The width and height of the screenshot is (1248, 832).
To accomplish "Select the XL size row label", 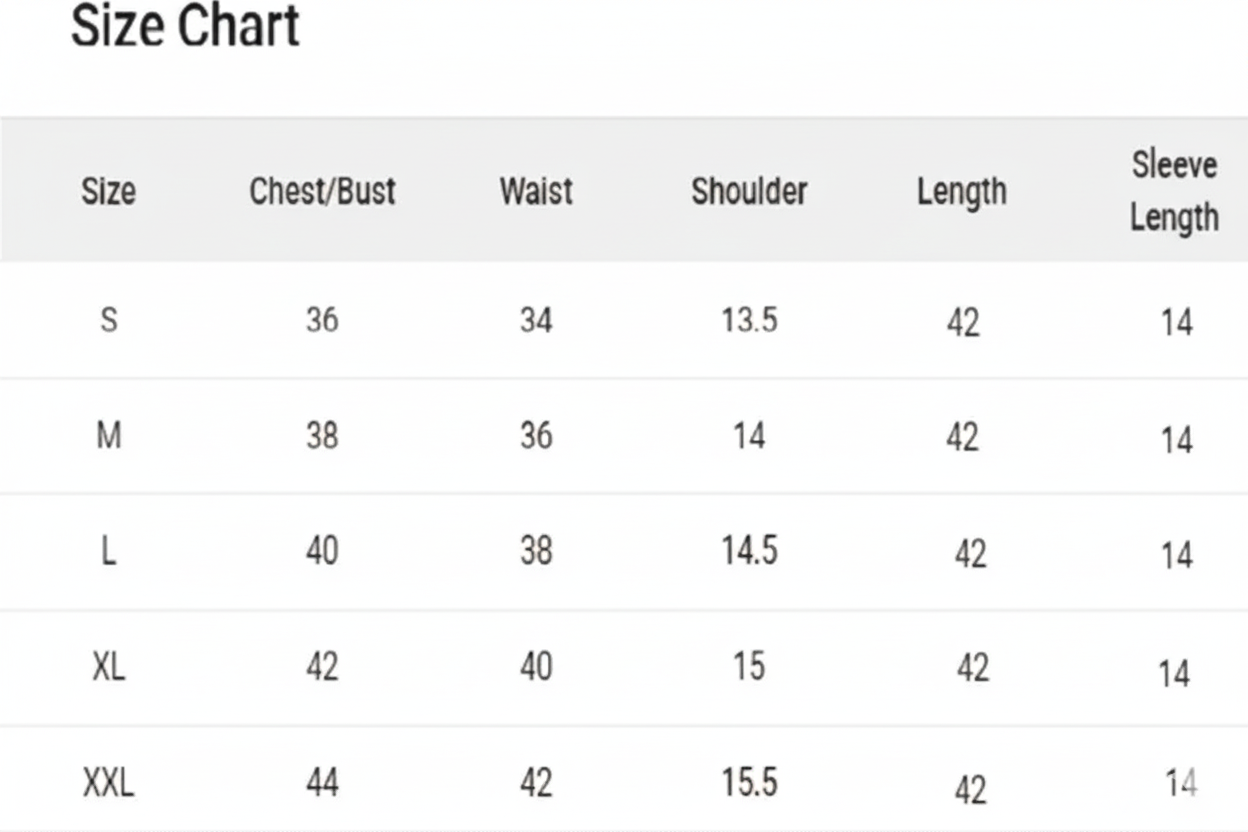I will (108, 667).
